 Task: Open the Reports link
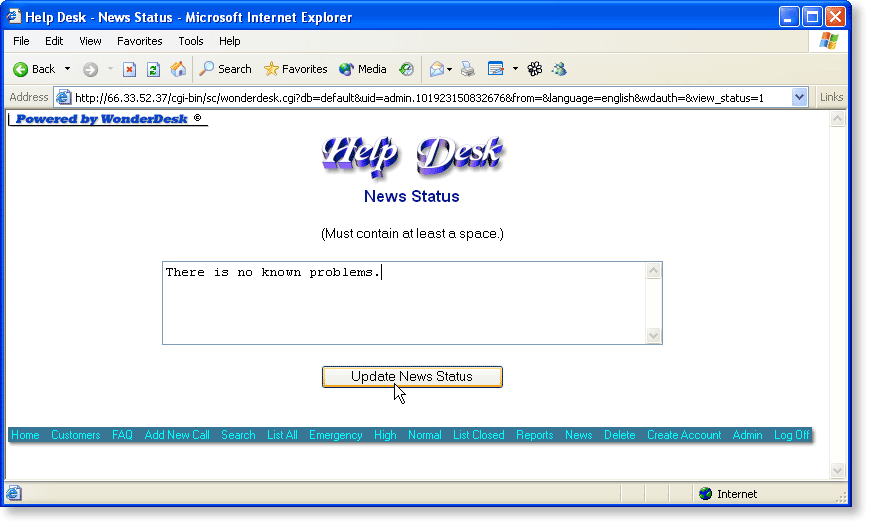tap(534, 435)
